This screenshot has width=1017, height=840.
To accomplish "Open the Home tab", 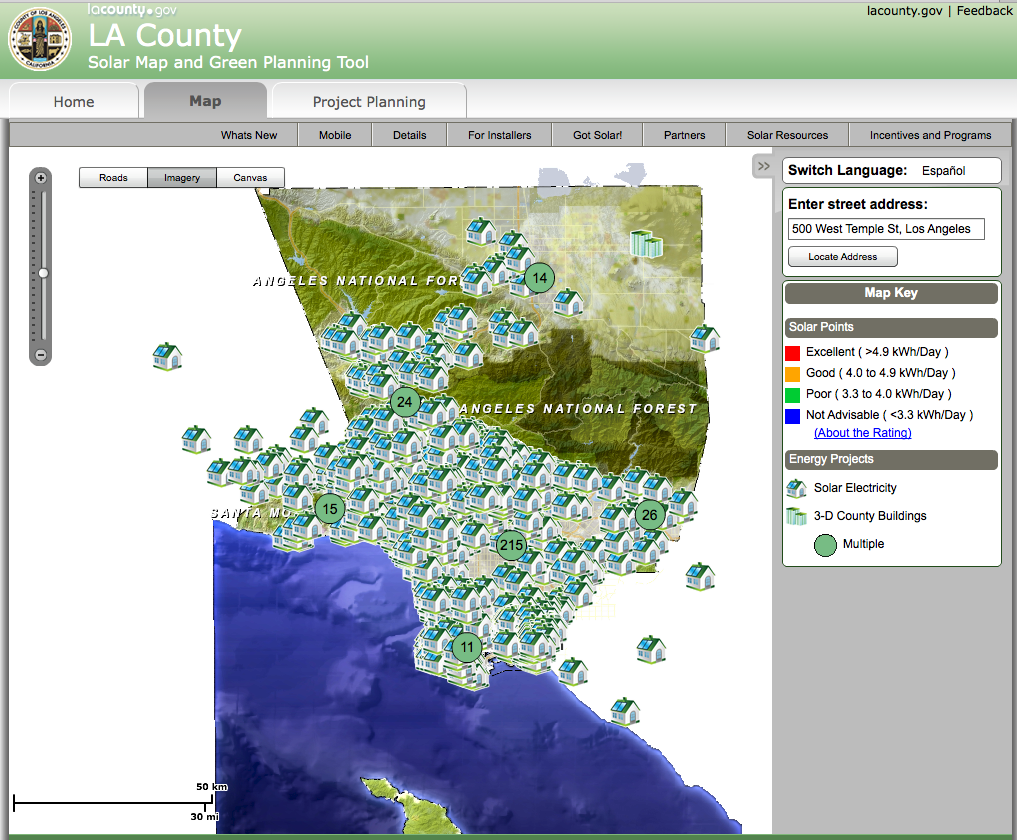I will point(74,102).
